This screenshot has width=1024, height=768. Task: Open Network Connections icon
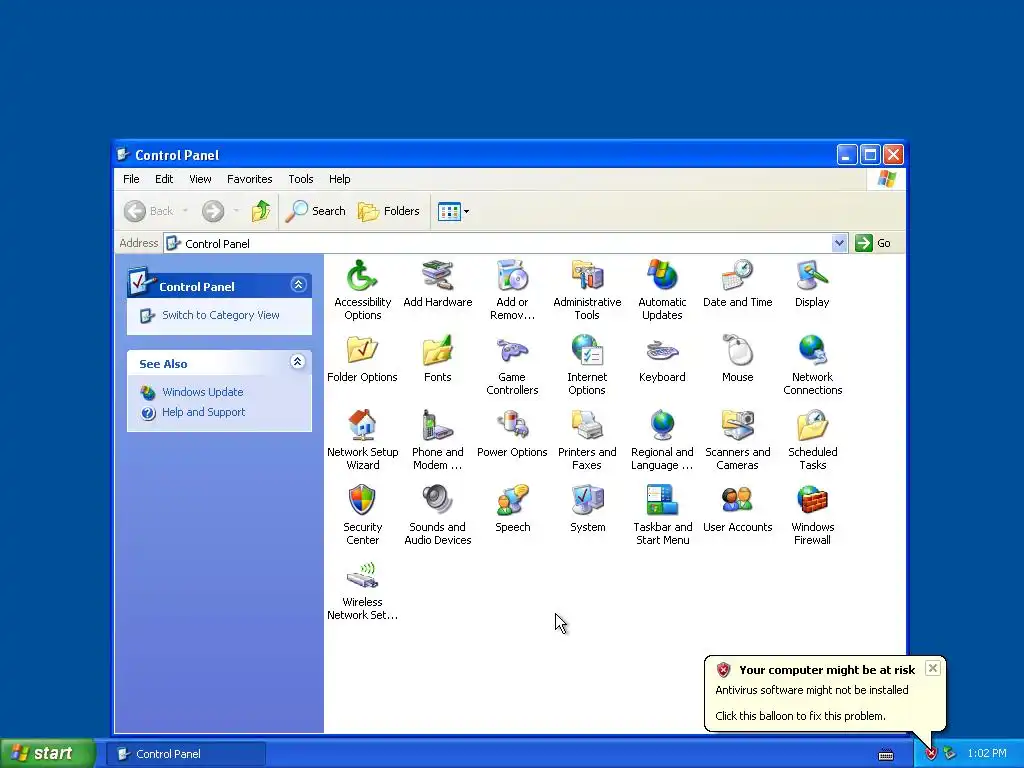[812, 351]
